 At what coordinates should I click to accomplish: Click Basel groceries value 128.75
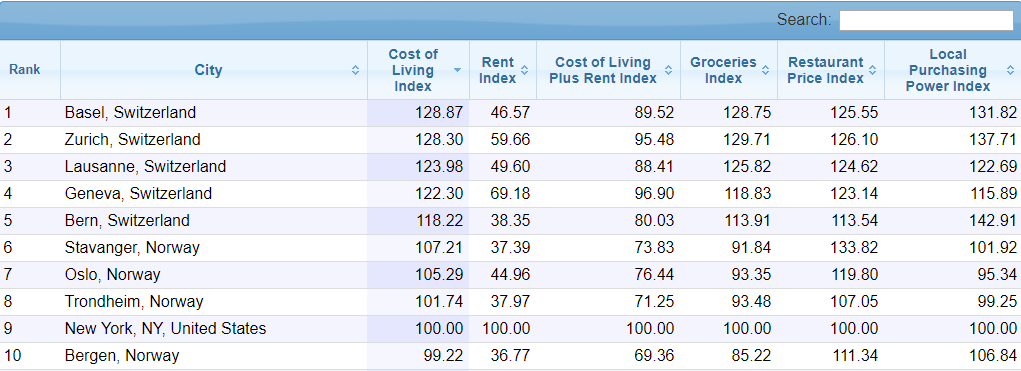[x=747, y=113]
